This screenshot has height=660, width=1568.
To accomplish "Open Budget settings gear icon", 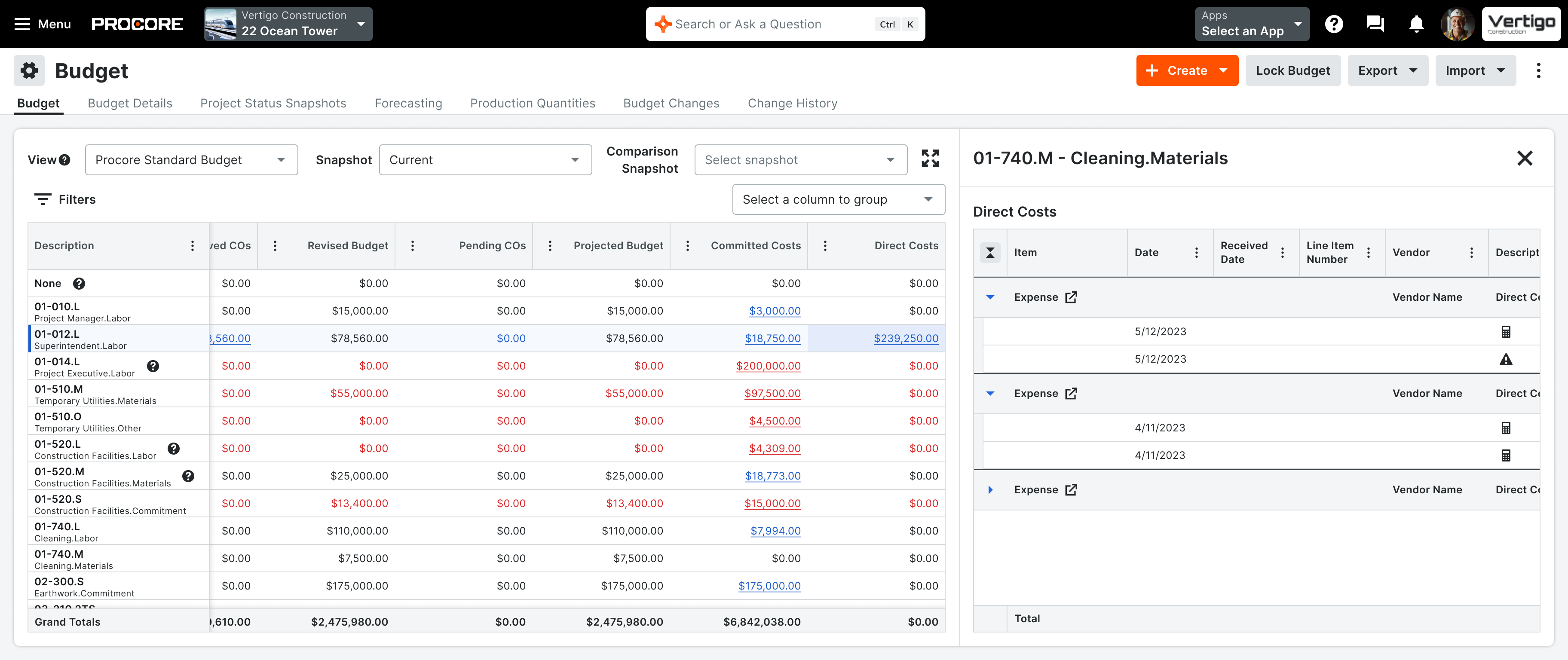I will click(x=29, y=70).
